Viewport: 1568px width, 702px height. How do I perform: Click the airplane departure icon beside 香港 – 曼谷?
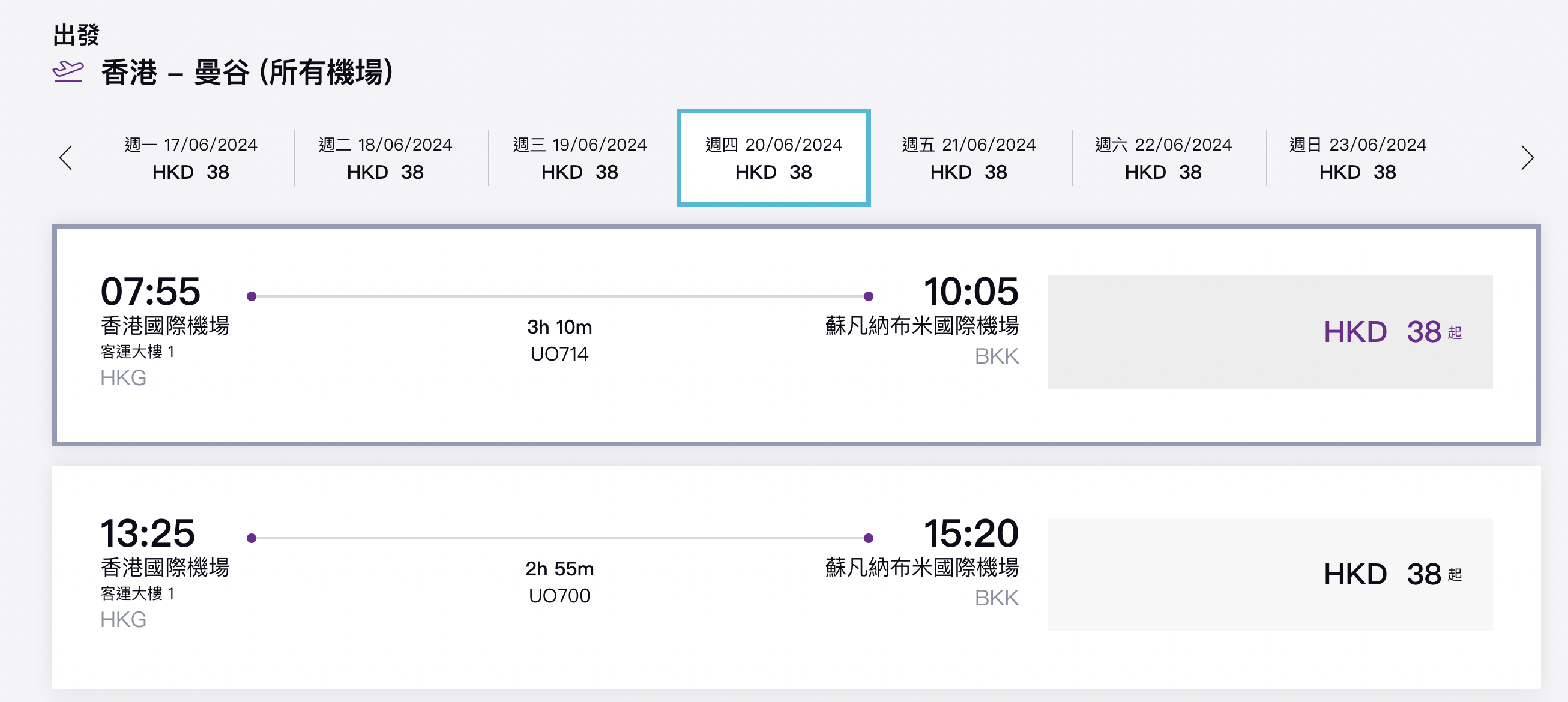[69, 72]
